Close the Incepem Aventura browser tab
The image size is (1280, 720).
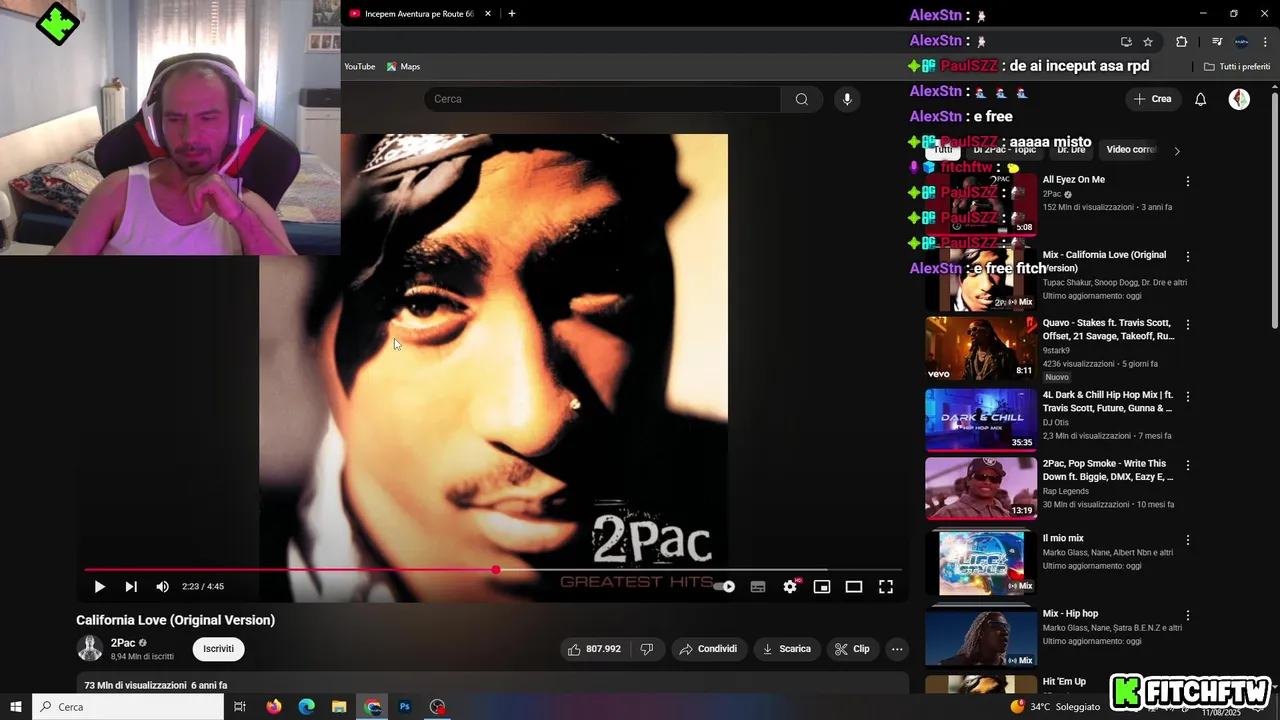click(488, 14)
